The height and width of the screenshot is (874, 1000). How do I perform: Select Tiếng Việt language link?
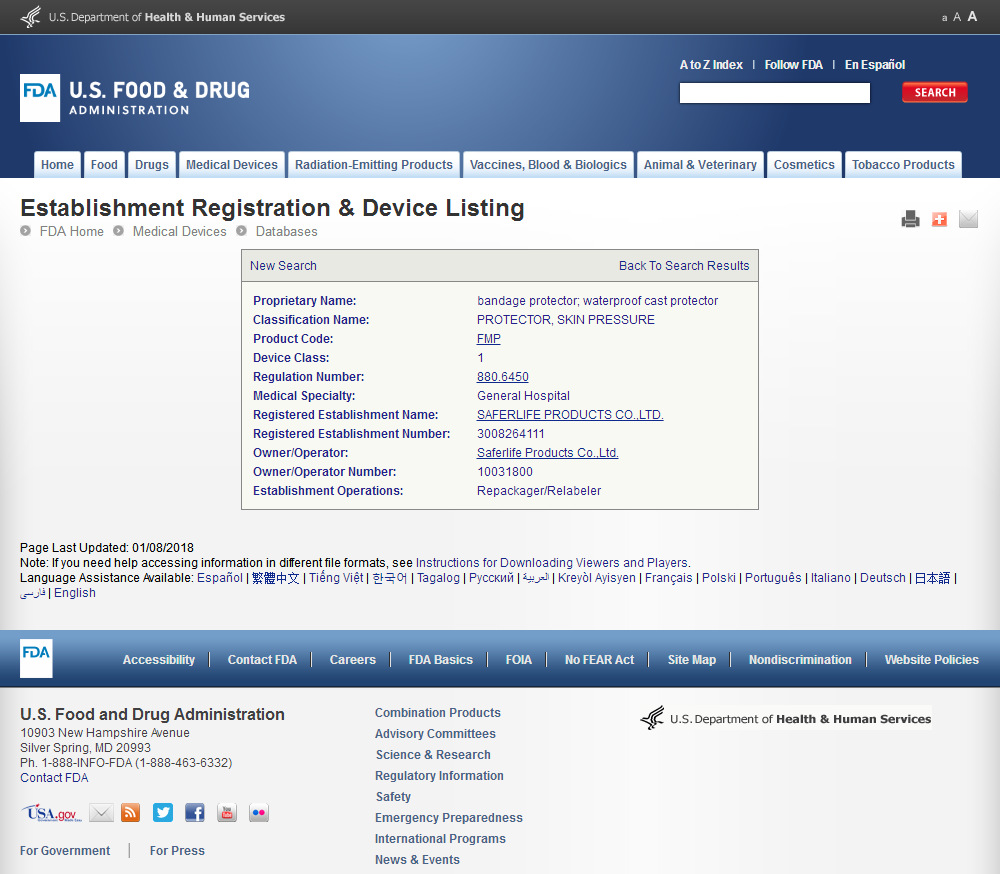336,578
